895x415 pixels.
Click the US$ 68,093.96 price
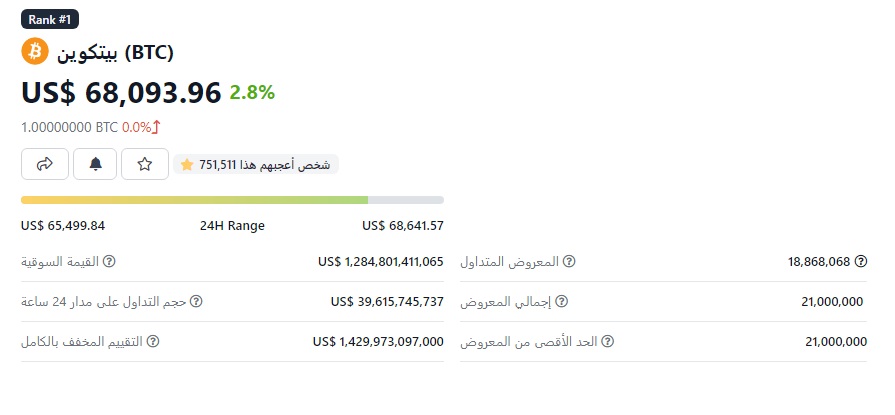pyautogui.click(x=121, y=93)
